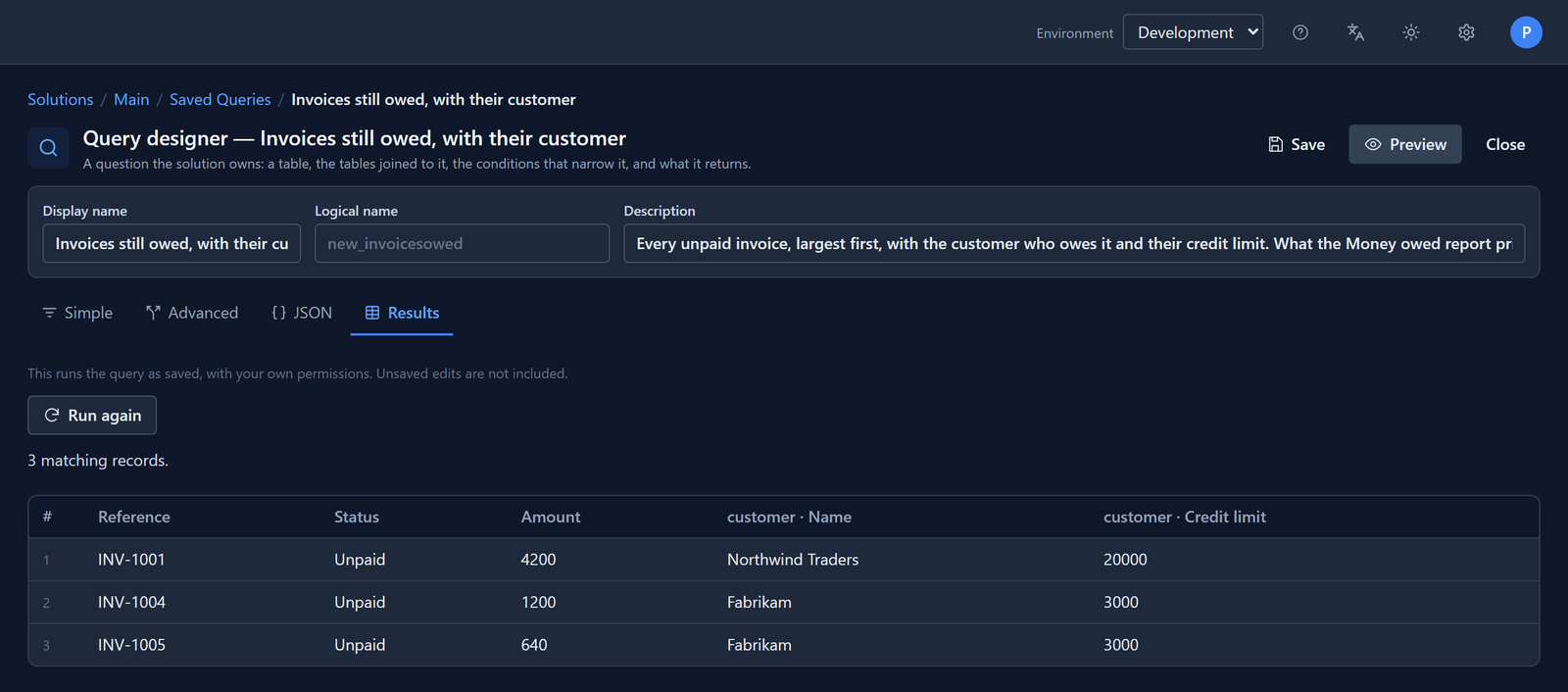1568x692 pixels.
Task: Click the Preview button
Action: pyautogui.click(x=1405, y=144)
